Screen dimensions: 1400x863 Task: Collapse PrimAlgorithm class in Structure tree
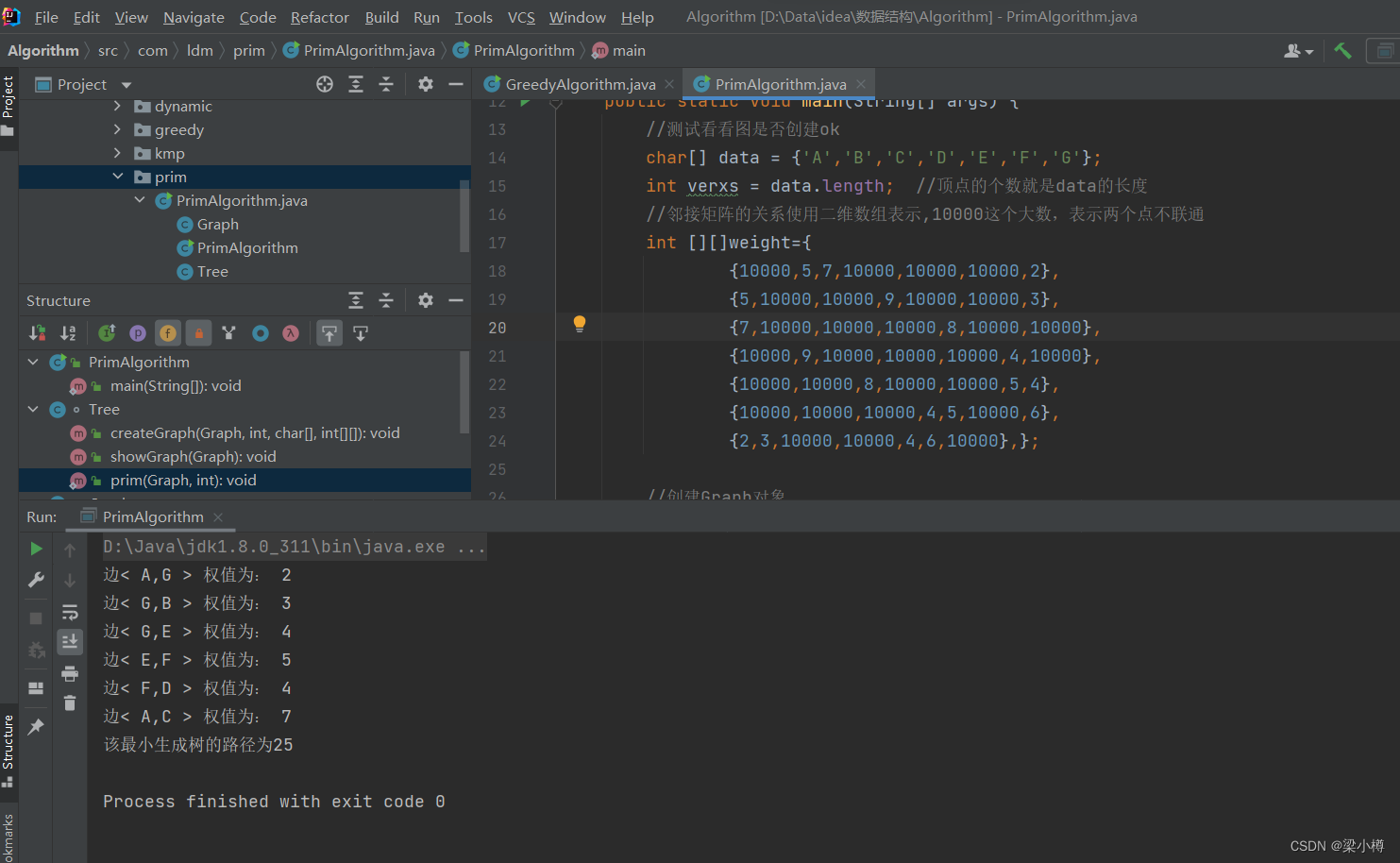click(33, 362)
